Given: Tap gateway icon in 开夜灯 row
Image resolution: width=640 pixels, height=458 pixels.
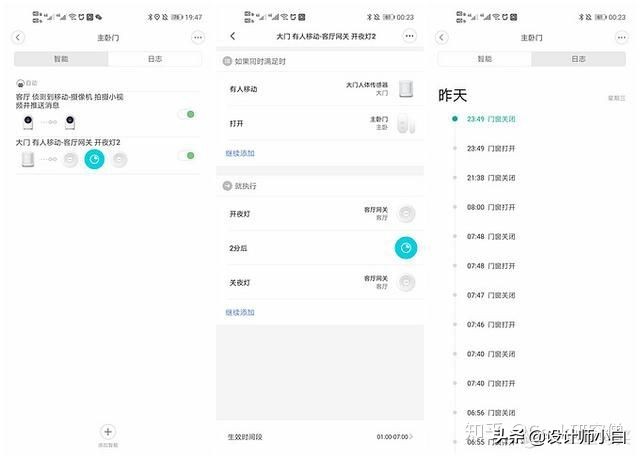Looking at the screenshot, I should 406,213.
